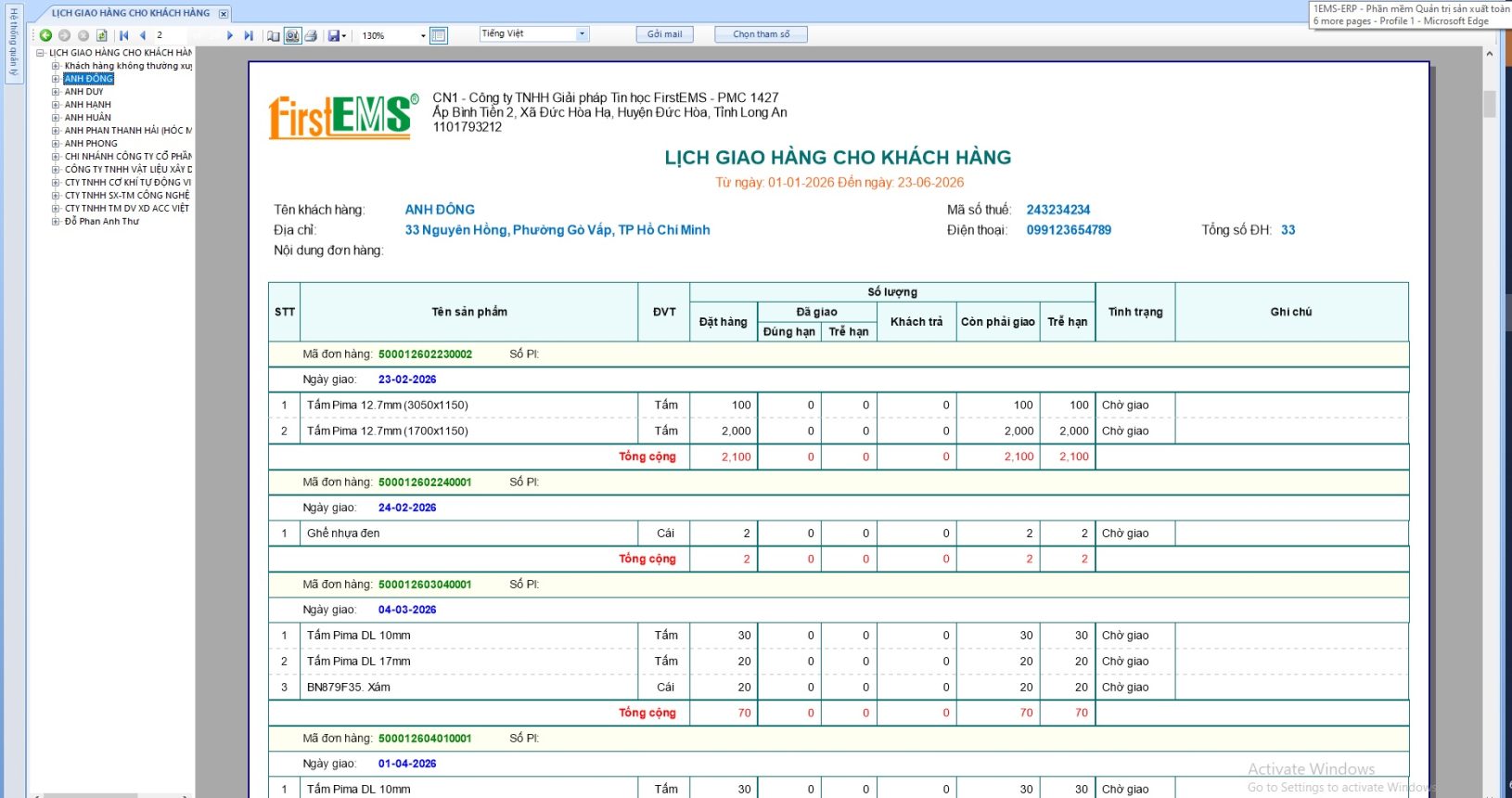Close the LỊCH GIAO HÀNG CHO KHÁCH HÀNG tab
Image resolution: width=1512 pixels, height=798 pixels.
[224, 14]
